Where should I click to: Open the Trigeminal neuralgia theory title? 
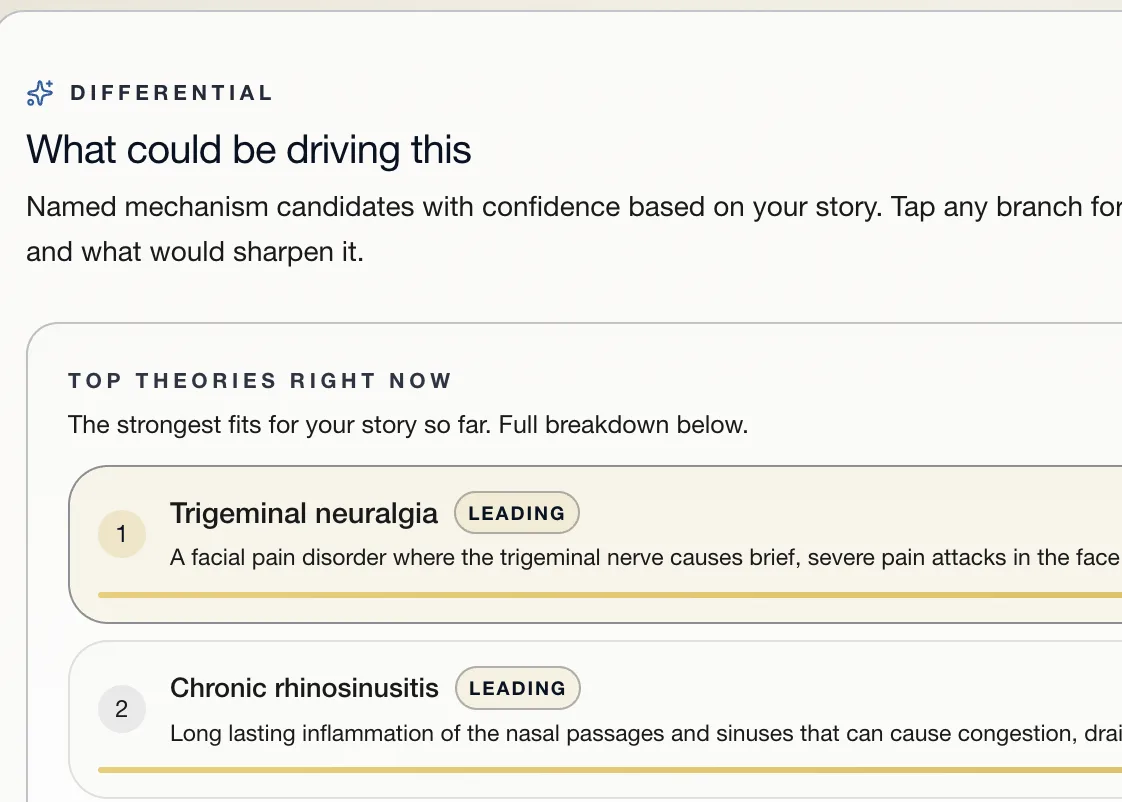[x=303, y=514]
